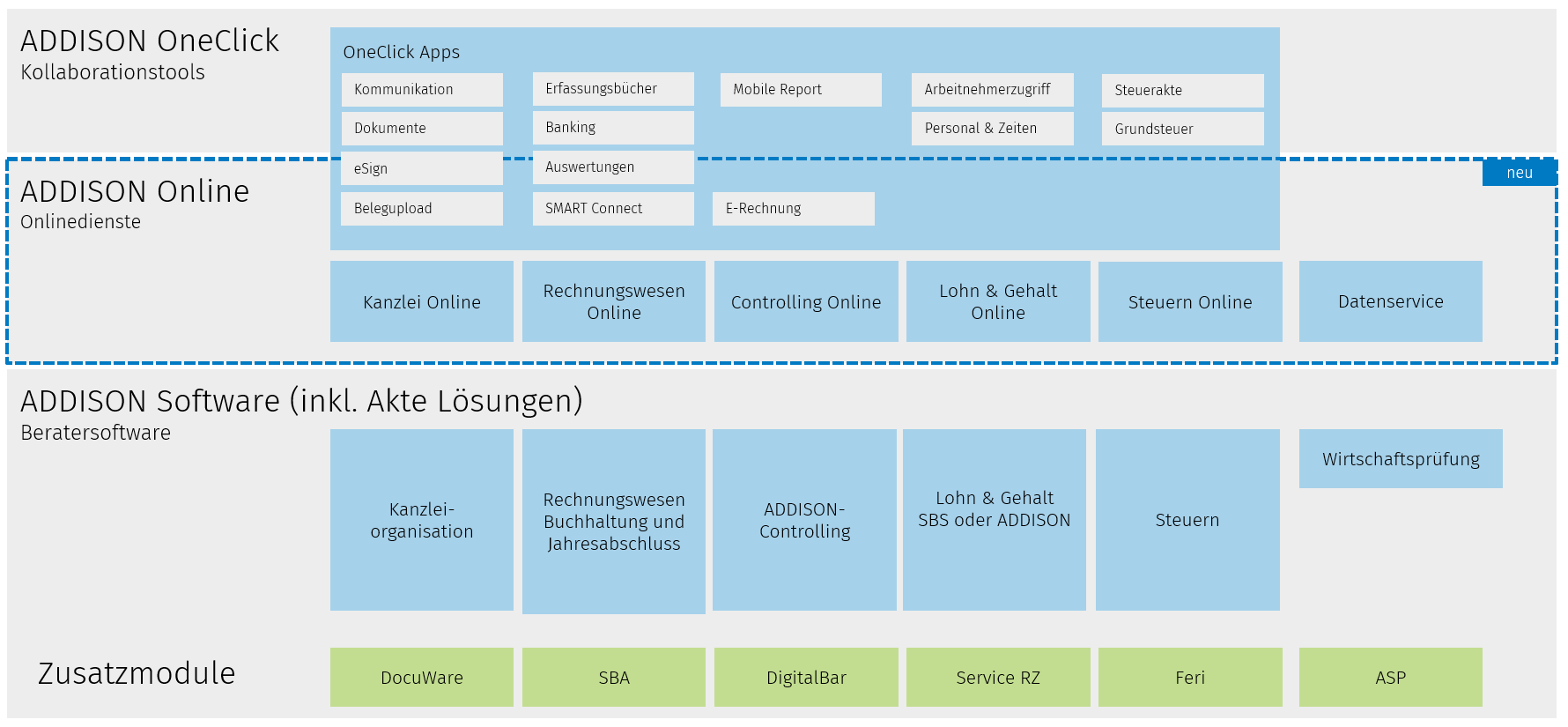Click the ADDISON OneClick heading
1568x727 pixels.
150,41
